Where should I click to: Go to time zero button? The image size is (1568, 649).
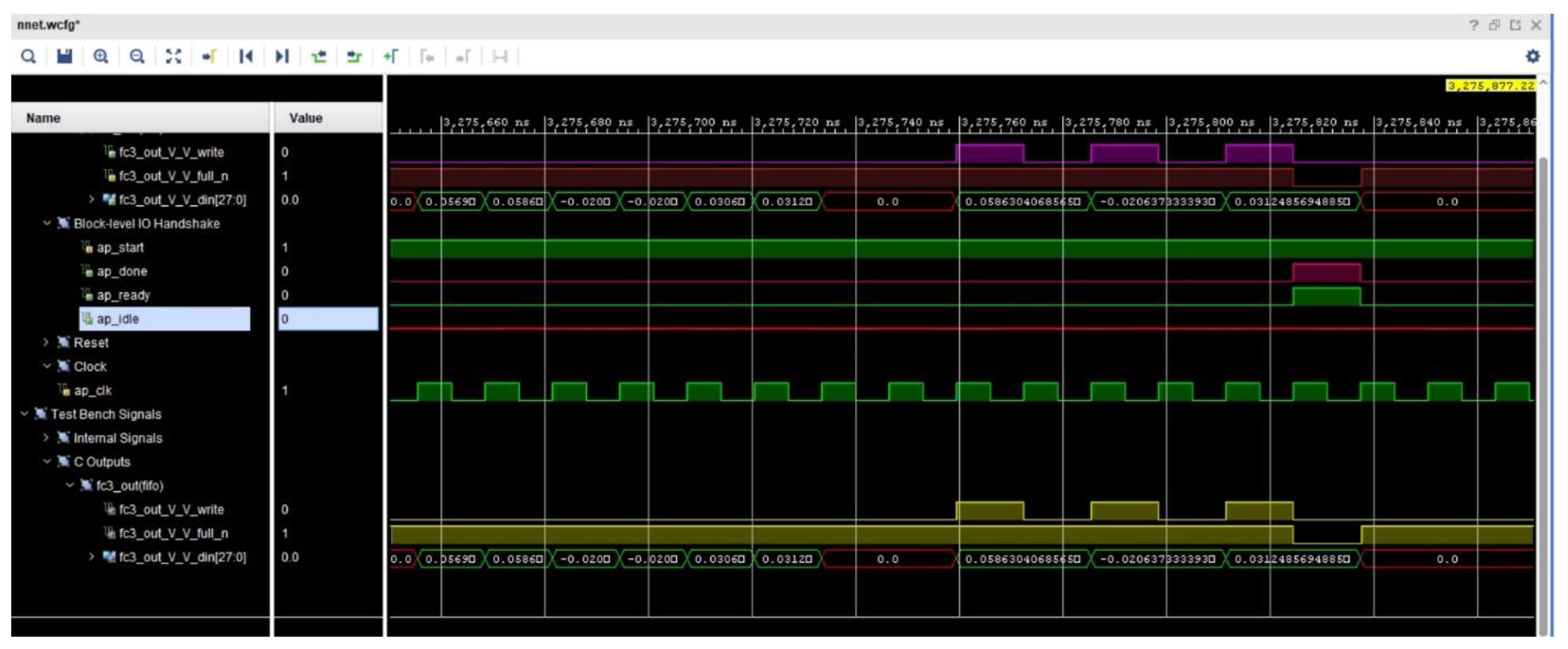[x=246, y=56]
